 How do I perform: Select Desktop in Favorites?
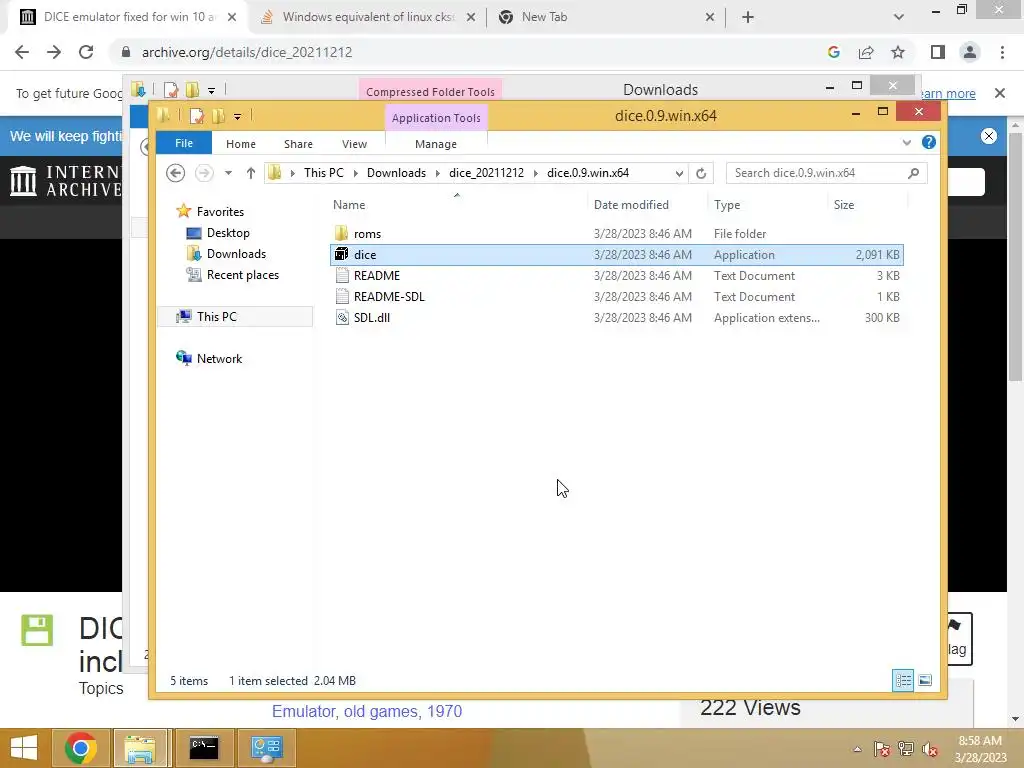tap(228, 233)
